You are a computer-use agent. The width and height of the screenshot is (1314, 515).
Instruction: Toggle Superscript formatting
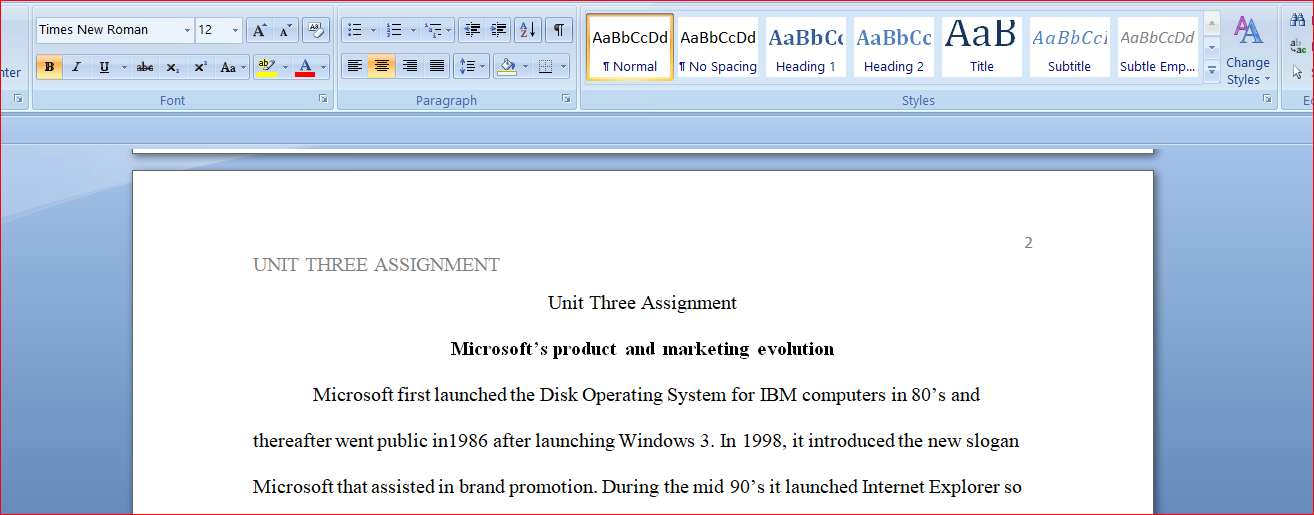pyautogui.click(x=200, y=67)
